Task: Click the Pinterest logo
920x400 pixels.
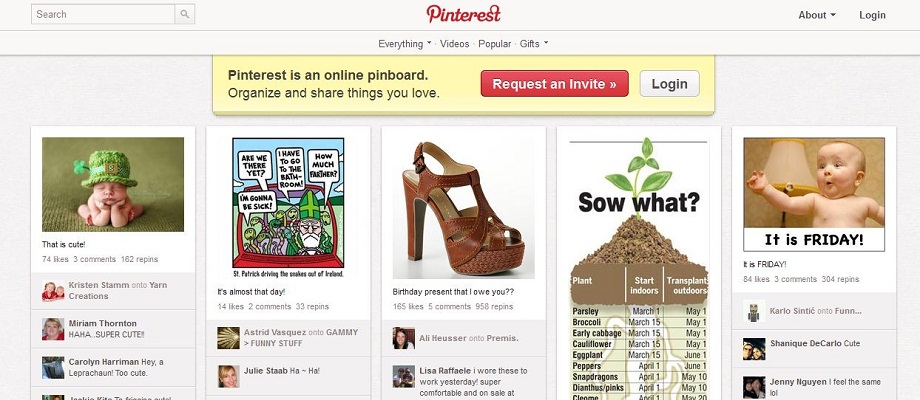Action: tap(464, 13)
